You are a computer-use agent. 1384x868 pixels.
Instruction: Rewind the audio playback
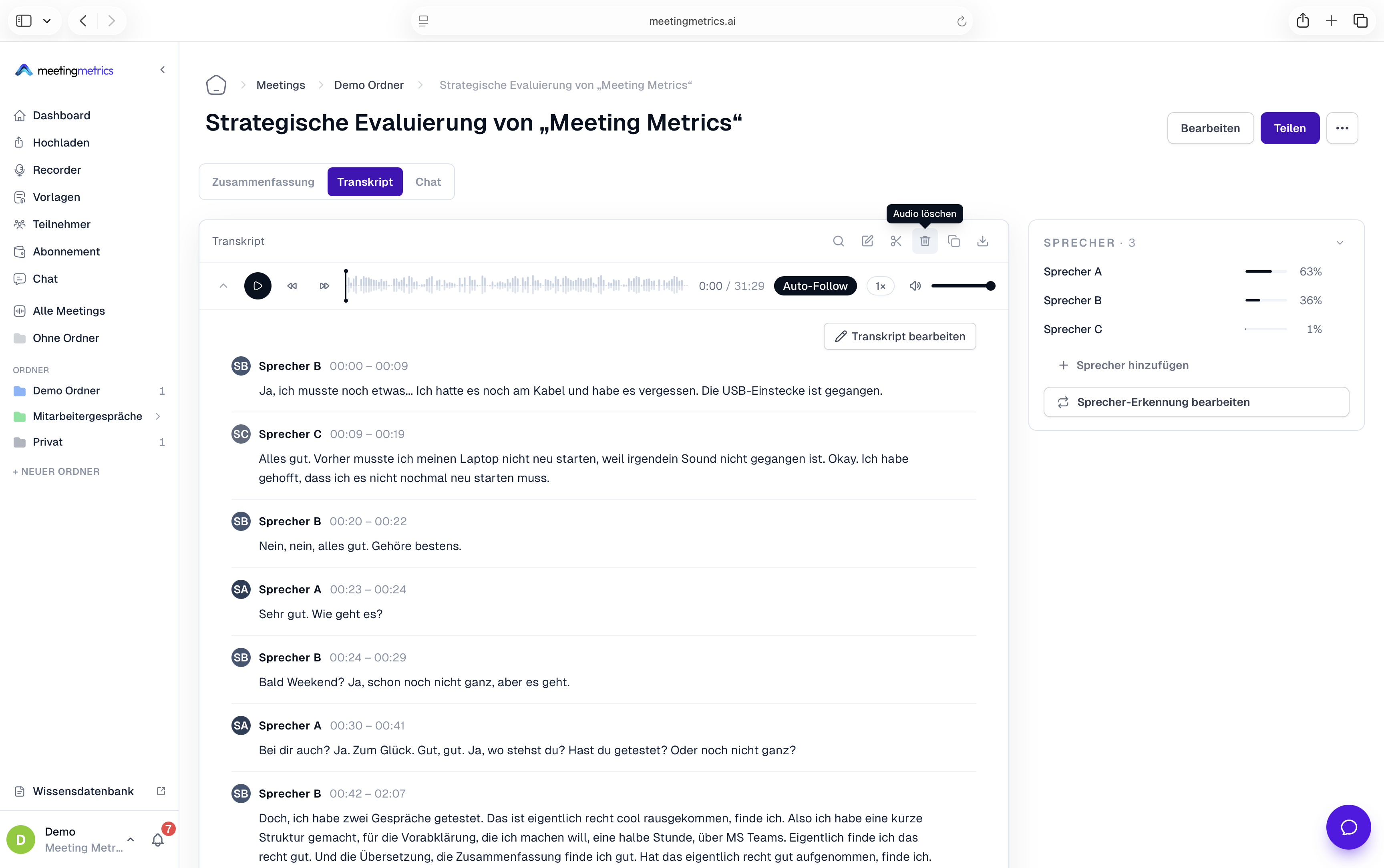coord(292,286)
